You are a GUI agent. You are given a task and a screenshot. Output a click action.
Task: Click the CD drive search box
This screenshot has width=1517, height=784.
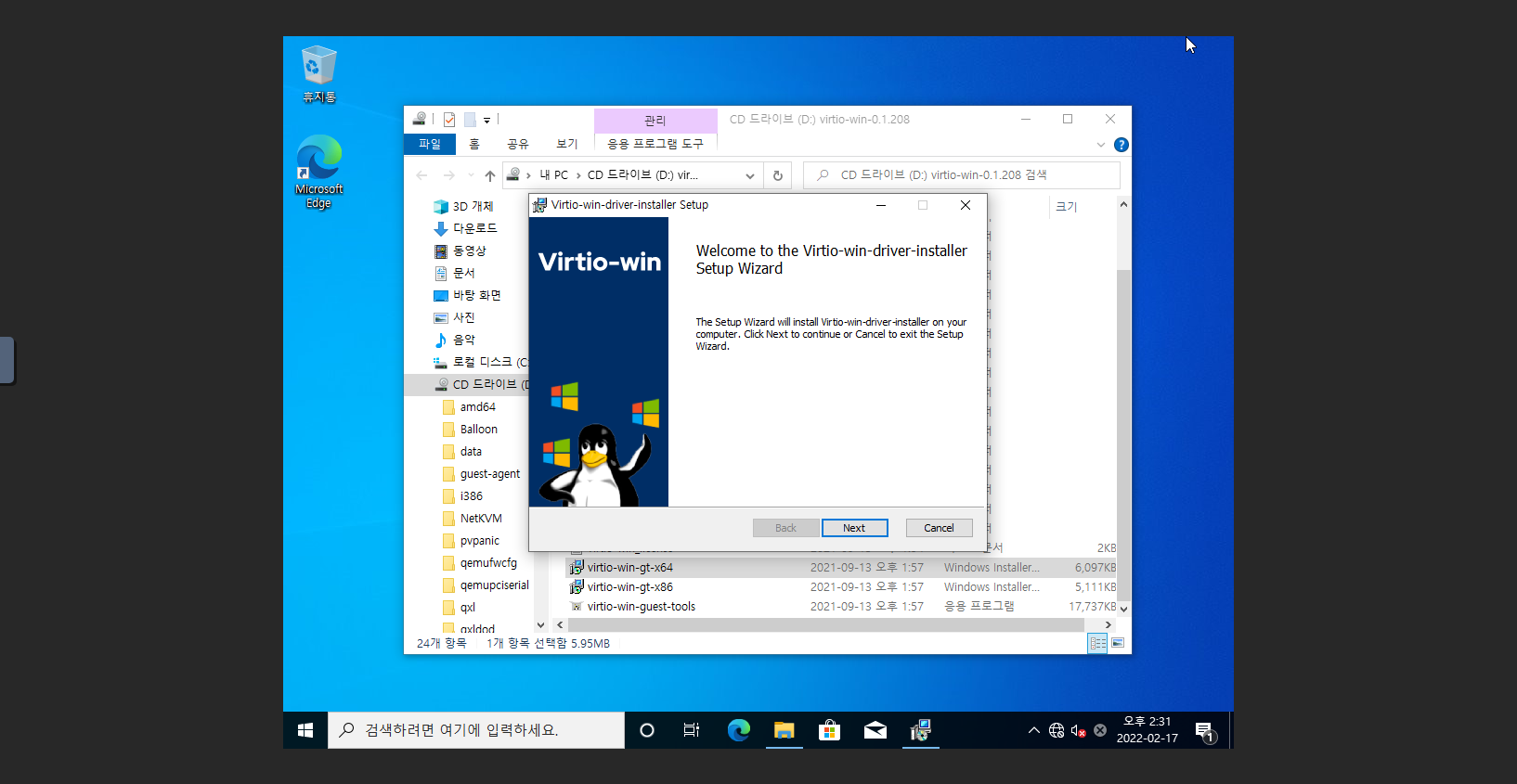[x=966, y=175]
